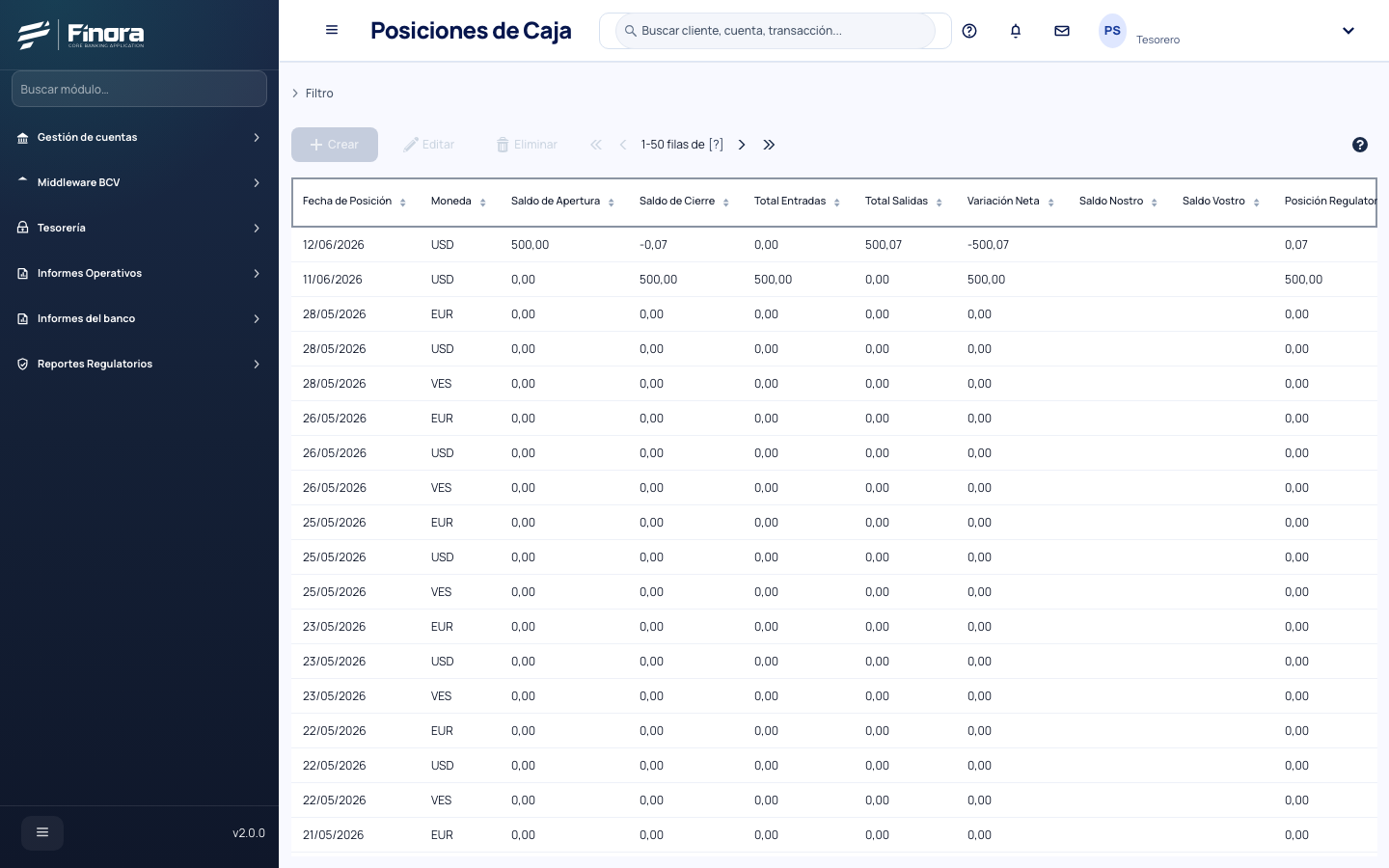1389x868 pixels.
Task: Click the 21/05/2026 date cell
Action: [334, 835]
